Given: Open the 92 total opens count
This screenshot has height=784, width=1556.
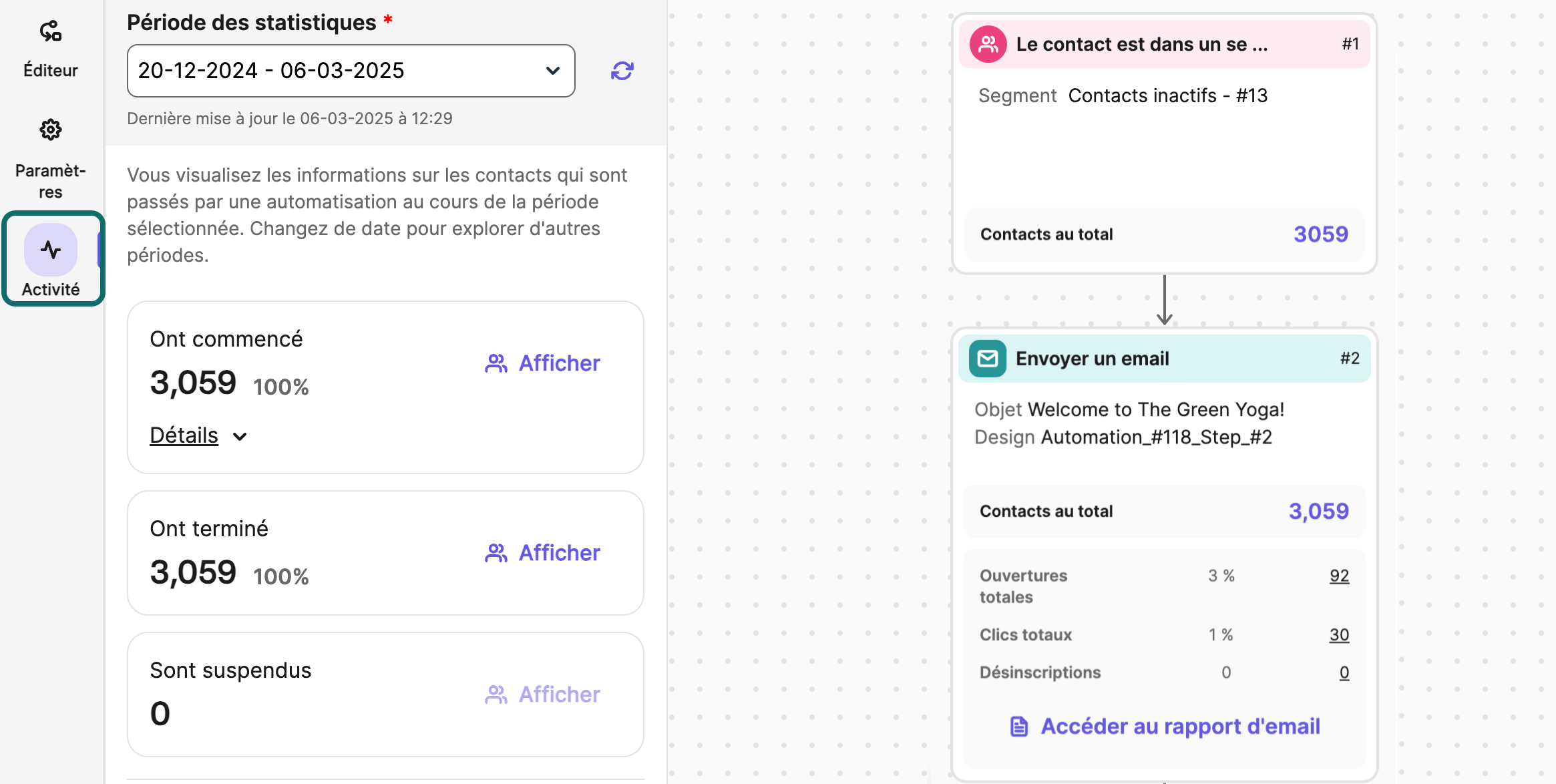Looking at the screenshot, I should pos(1339,576).
